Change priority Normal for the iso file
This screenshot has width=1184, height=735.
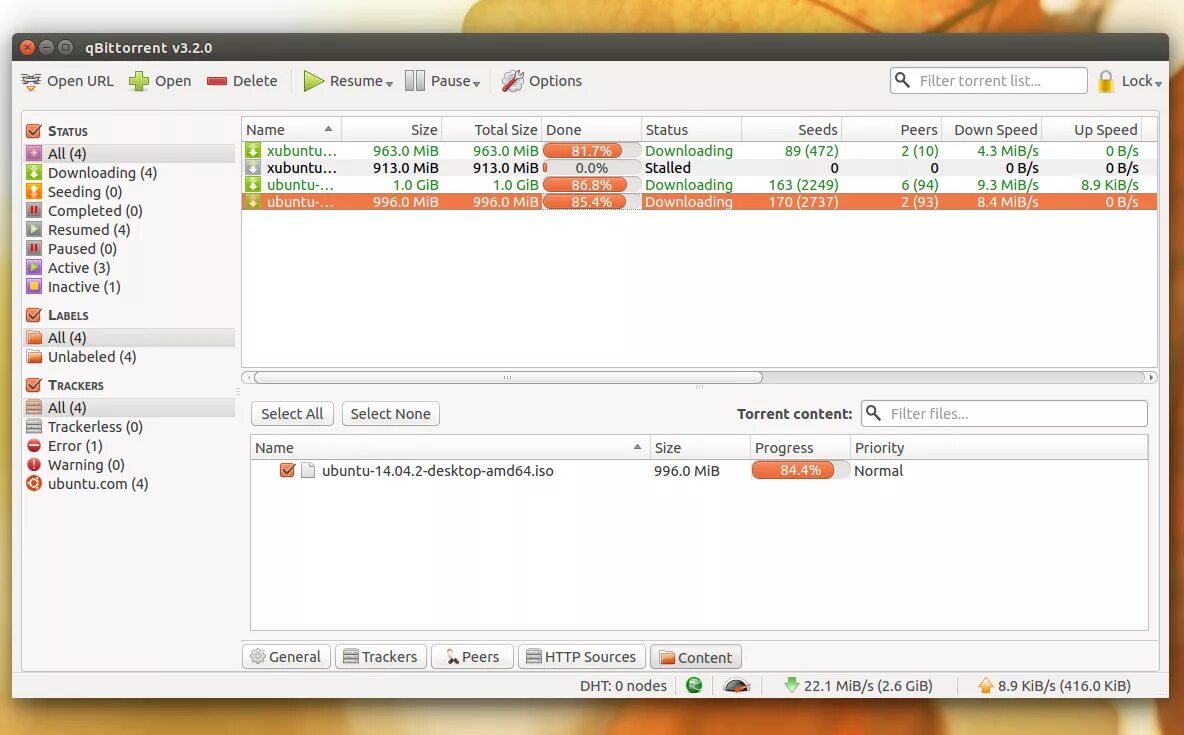(878, 471)
